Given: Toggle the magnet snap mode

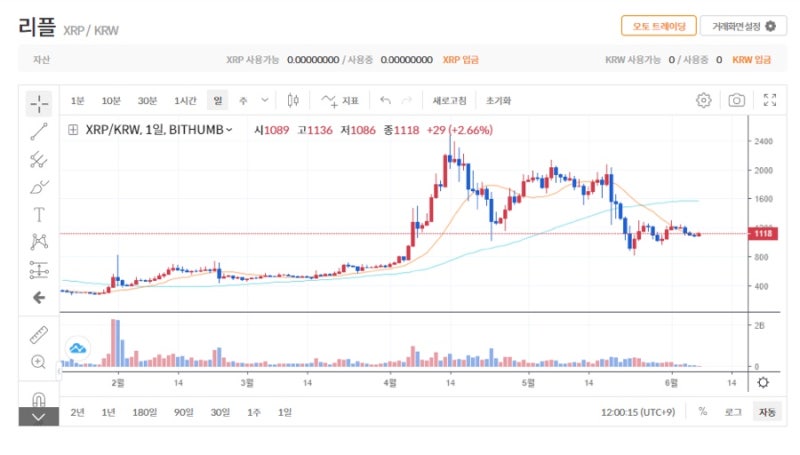Looking at the screenshot, I should pos(39,399).
